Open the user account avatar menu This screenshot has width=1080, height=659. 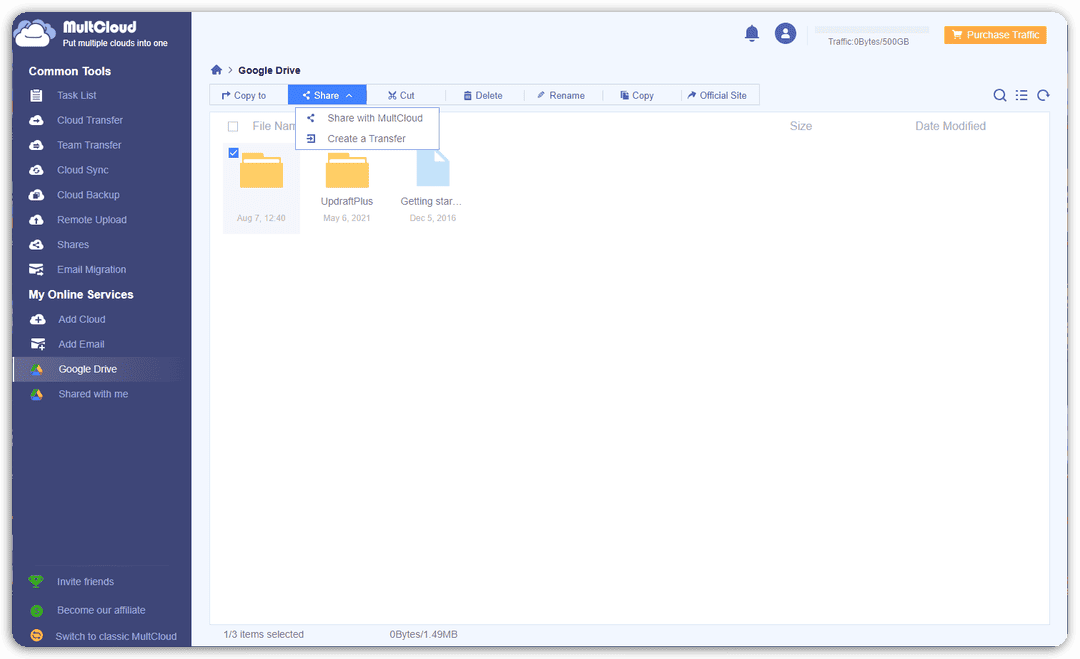[x=785, y=33]
